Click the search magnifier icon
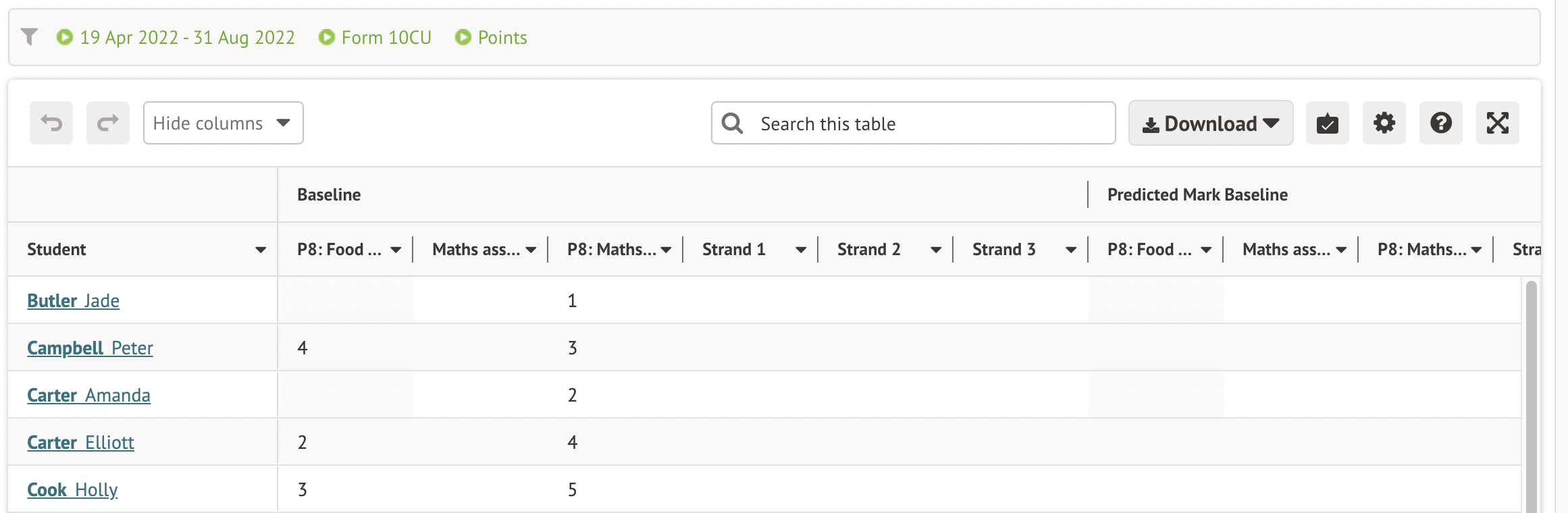1568x513 pixels. coord(732,124)
